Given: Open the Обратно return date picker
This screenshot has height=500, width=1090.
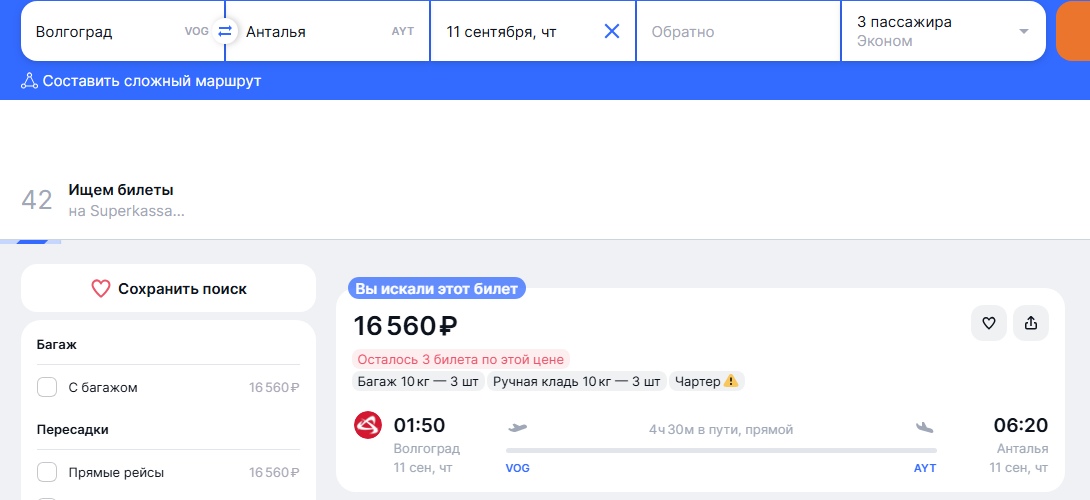Looking at the screenshot, I should 739,31.
